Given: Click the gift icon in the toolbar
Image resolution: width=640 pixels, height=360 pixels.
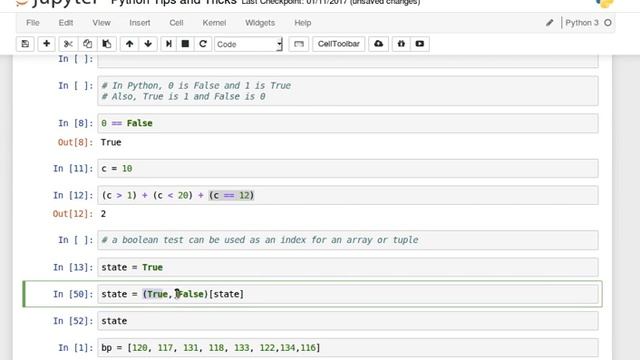Looking at the screenshot, I should (x=401, y=44).
